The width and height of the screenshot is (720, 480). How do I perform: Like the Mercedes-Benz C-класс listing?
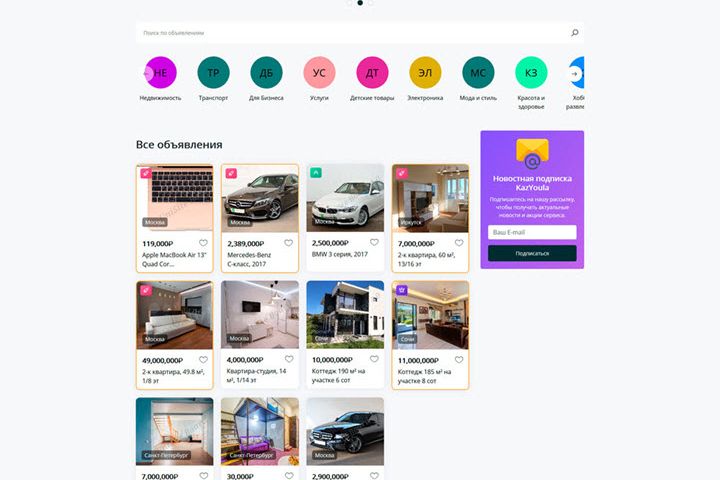(288, 243)
